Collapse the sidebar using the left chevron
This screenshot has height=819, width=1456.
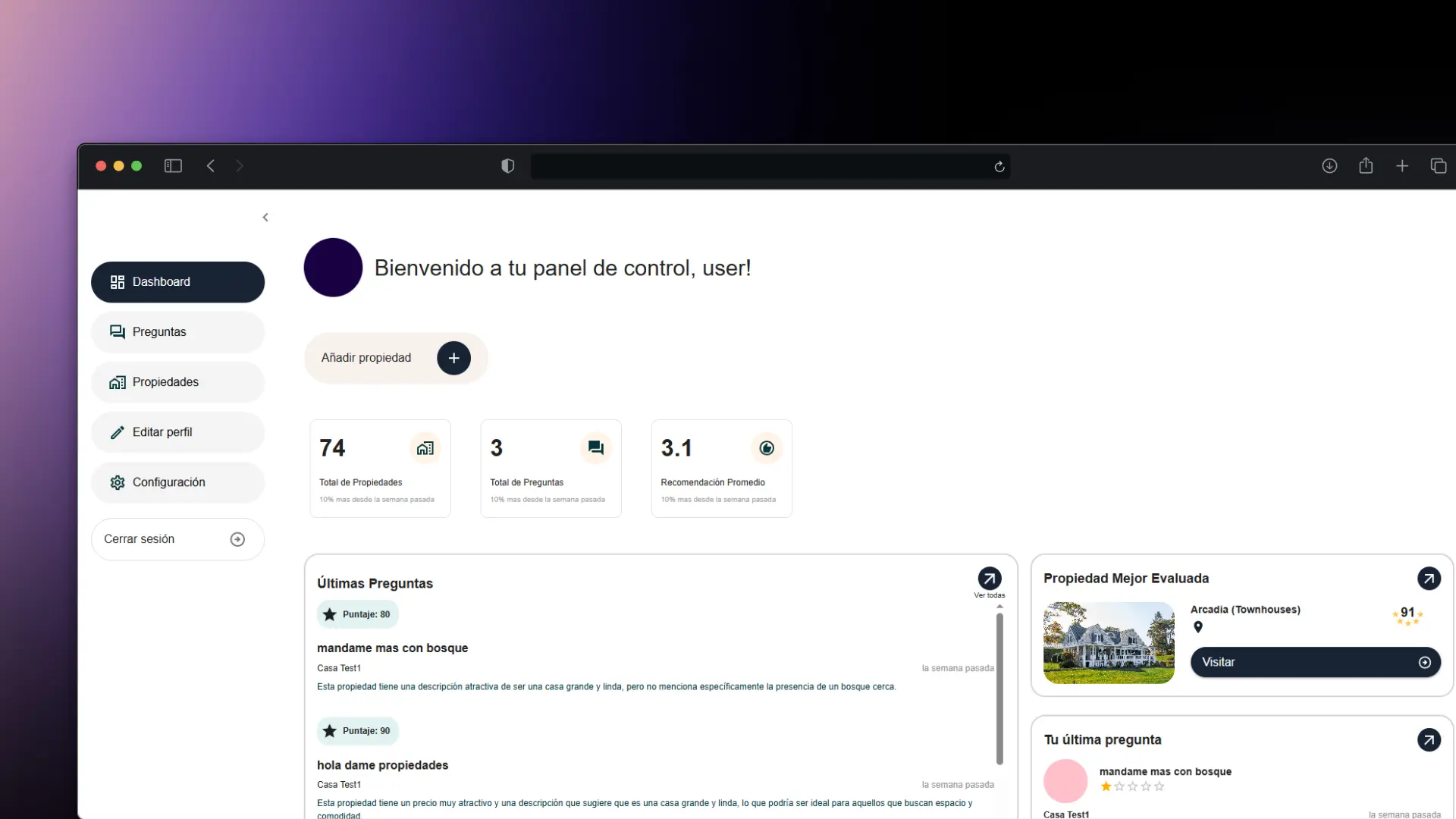pos(265,217)
